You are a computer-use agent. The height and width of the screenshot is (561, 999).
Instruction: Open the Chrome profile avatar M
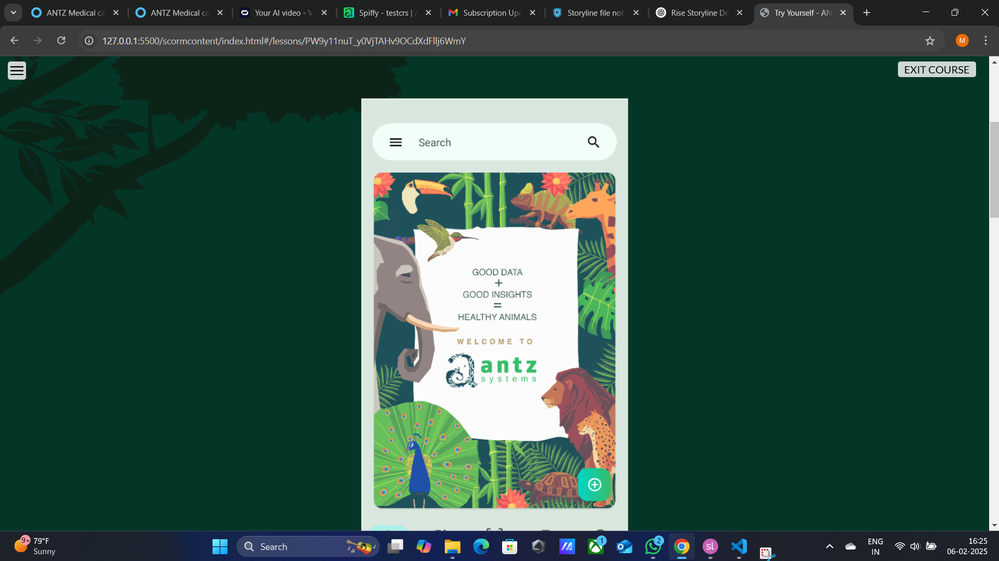(x=962, y=41)
